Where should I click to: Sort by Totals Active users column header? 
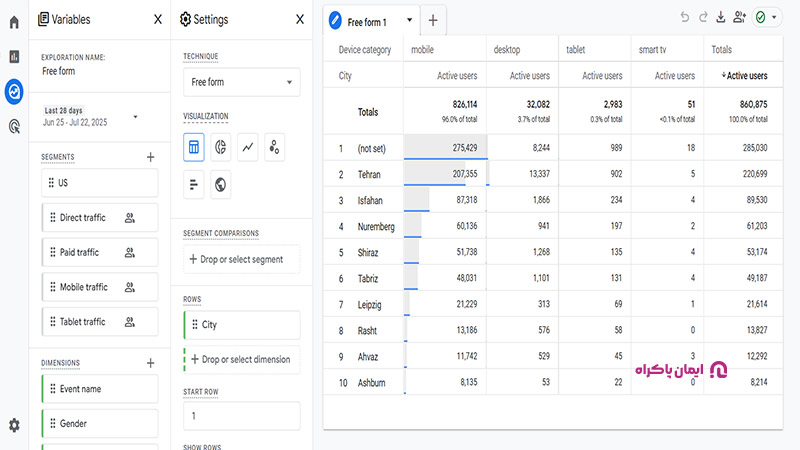click(x=744, y=76)
